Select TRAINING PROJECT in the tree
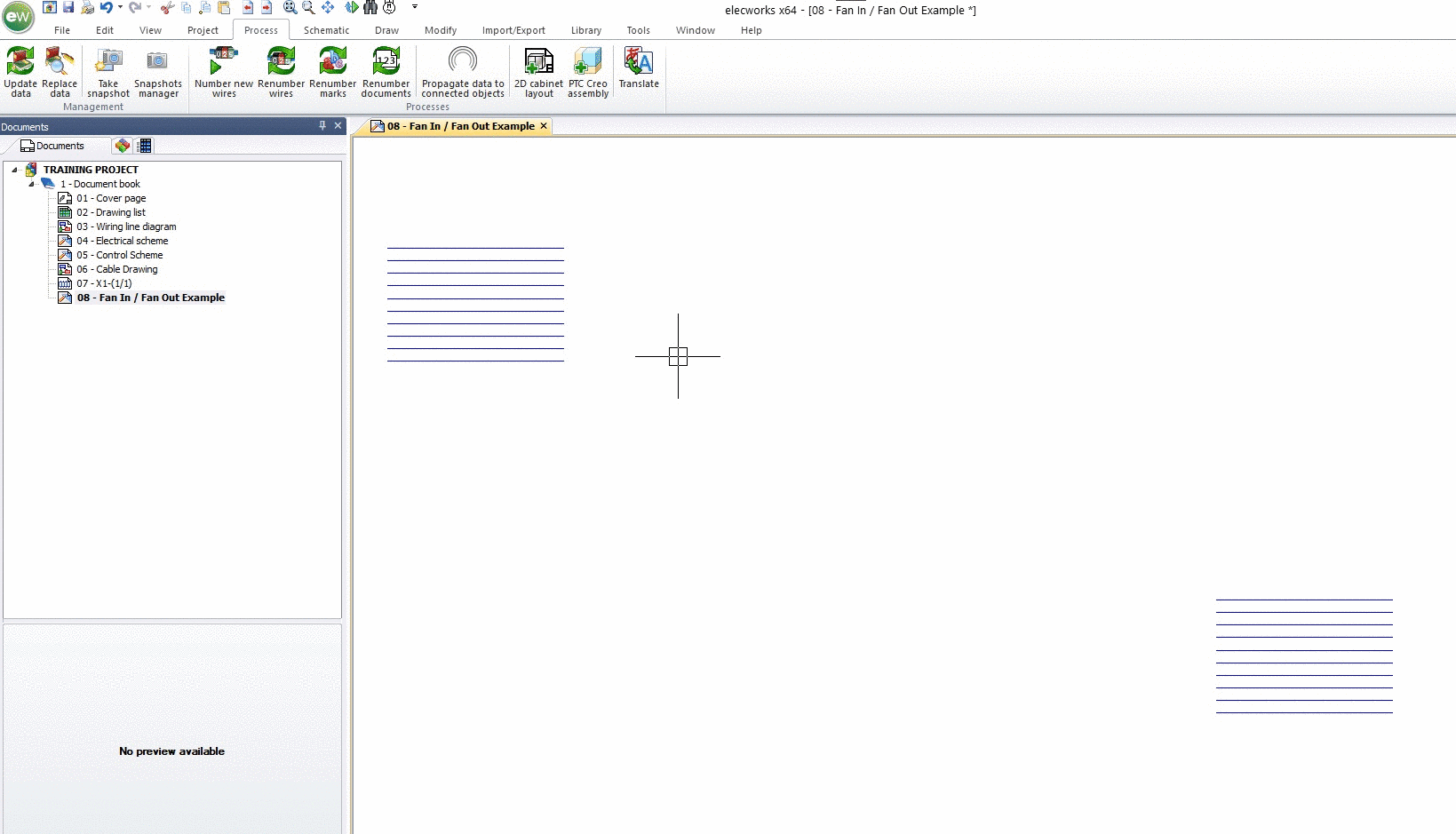This screenshot has height=834, width=1456. coord(91,170)
